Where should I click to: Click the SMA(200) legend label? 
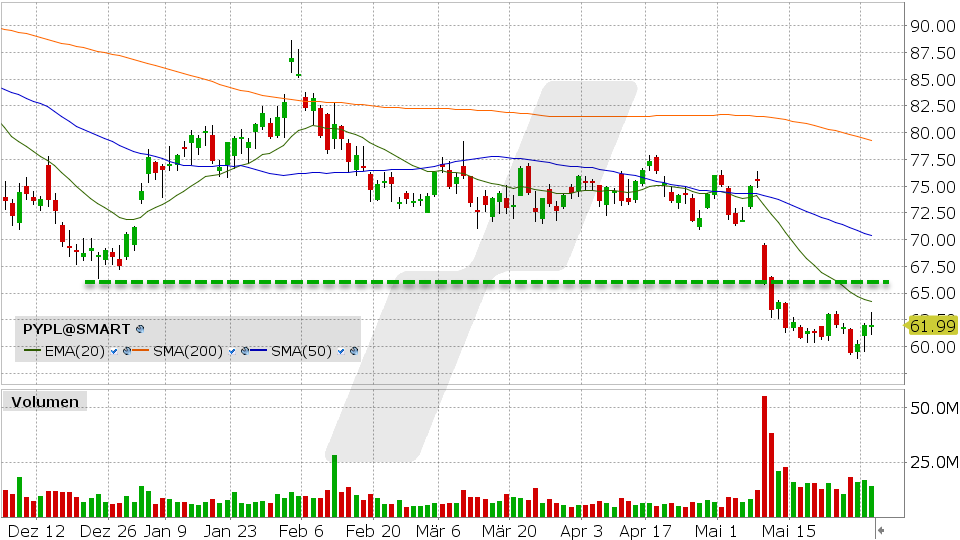[188, 351]
